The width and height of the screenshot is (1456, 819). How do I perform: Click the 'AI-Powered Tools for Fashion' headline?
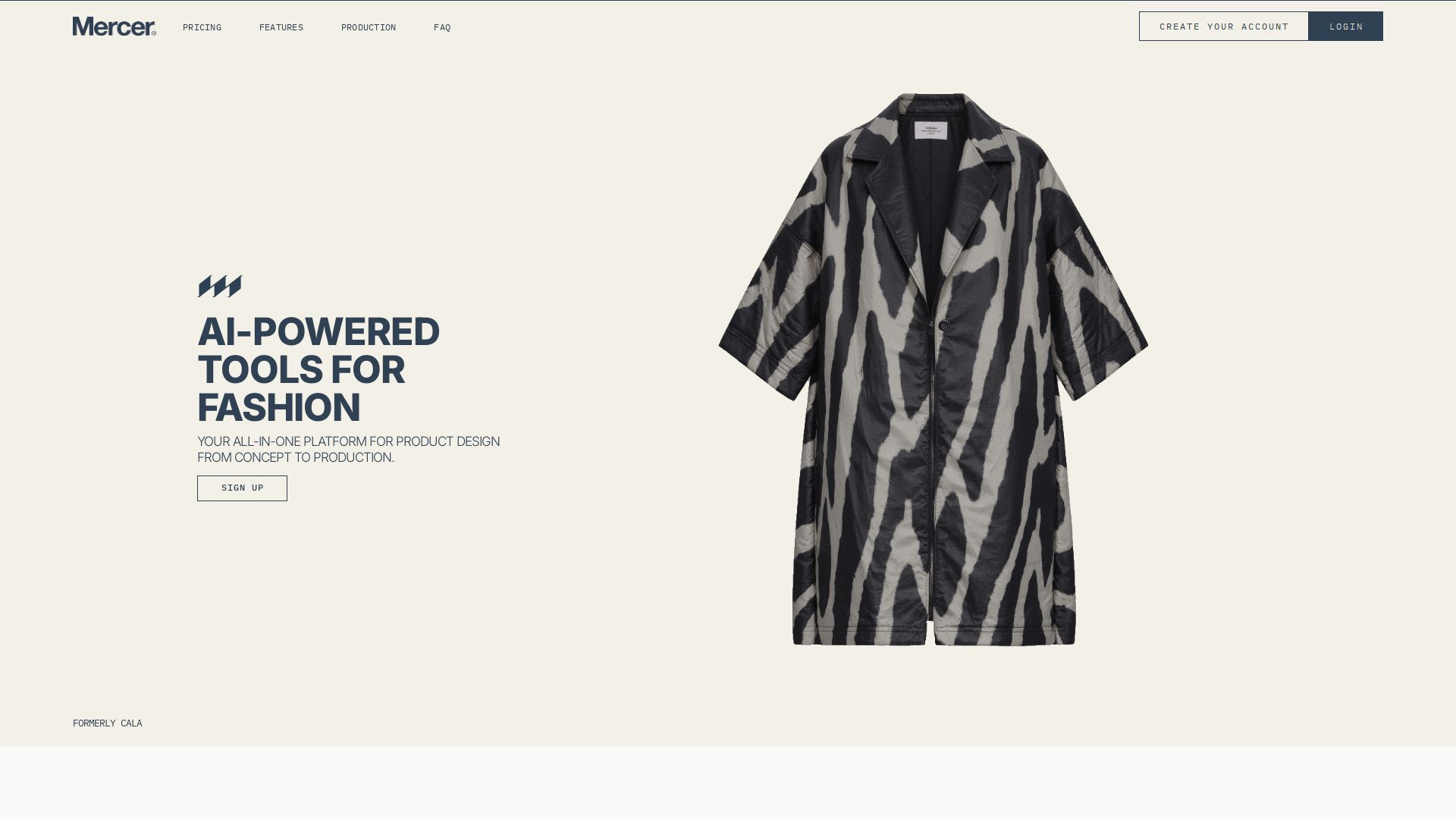tap(318, 369)
